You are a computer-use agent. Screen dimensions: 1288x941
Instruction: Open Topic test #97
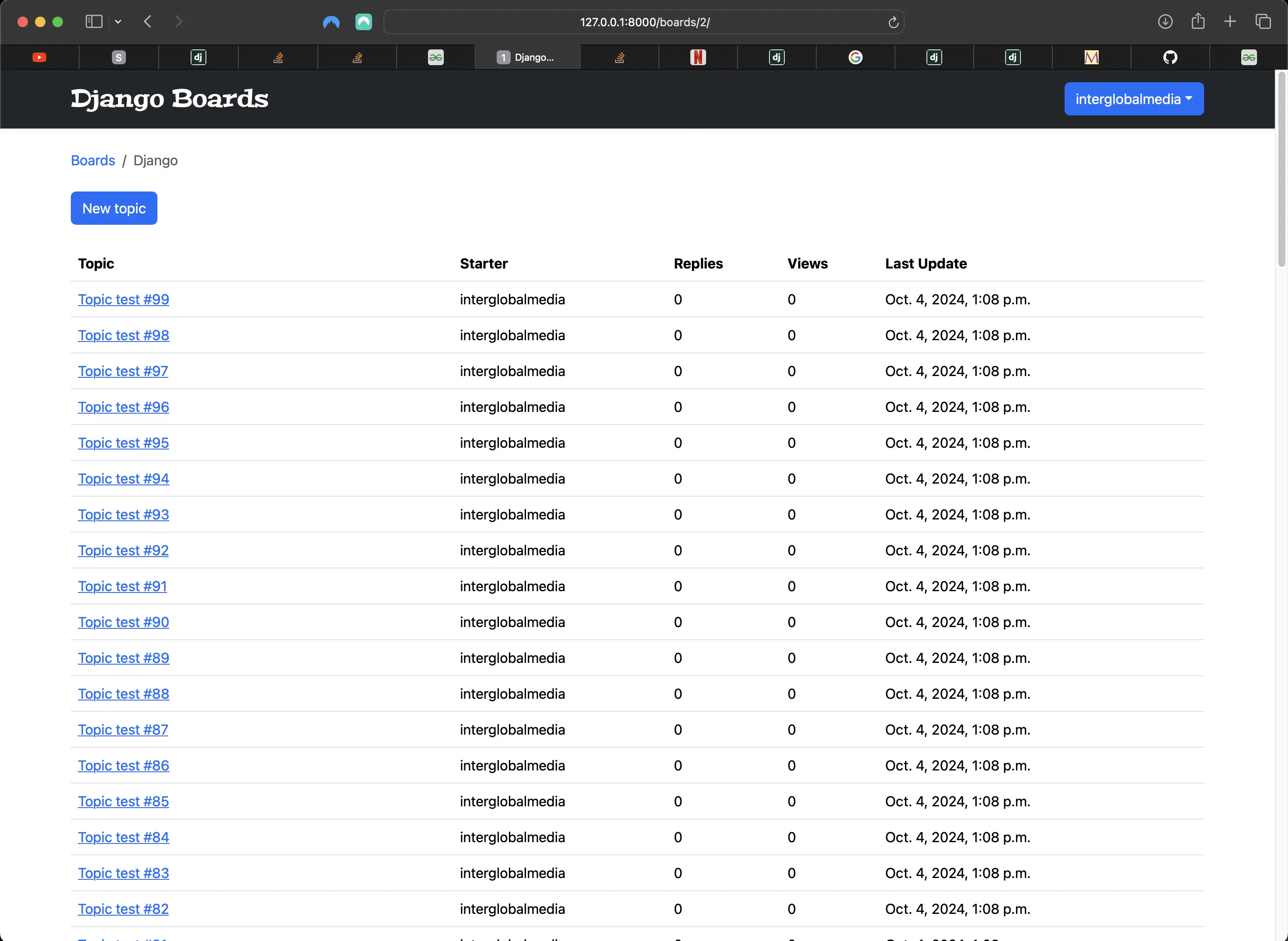(x=123, y=371)
